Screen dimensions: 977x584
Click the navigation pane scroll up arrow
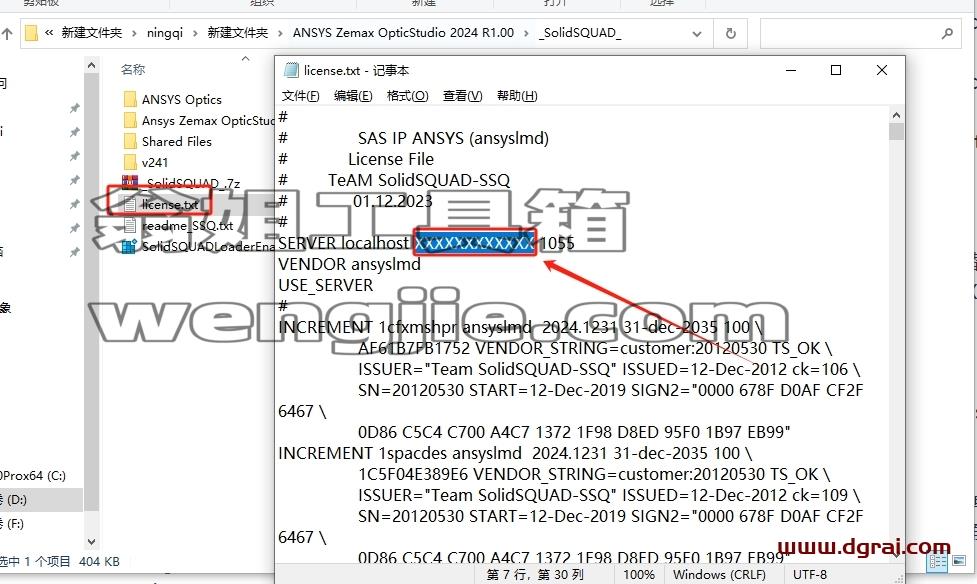(92, 65)
